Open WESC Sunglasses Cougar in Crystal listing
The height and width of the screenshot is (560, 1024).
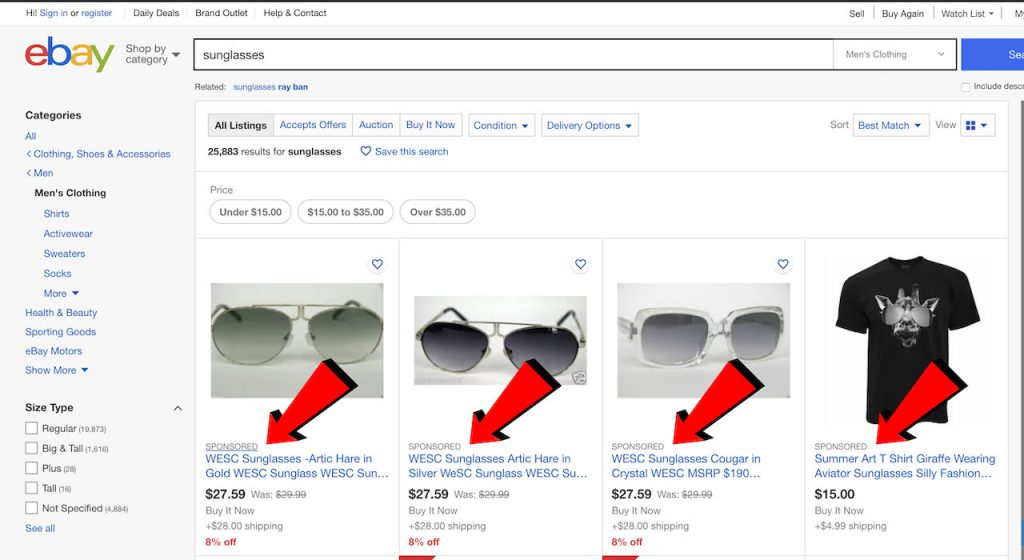click(686, 466)
